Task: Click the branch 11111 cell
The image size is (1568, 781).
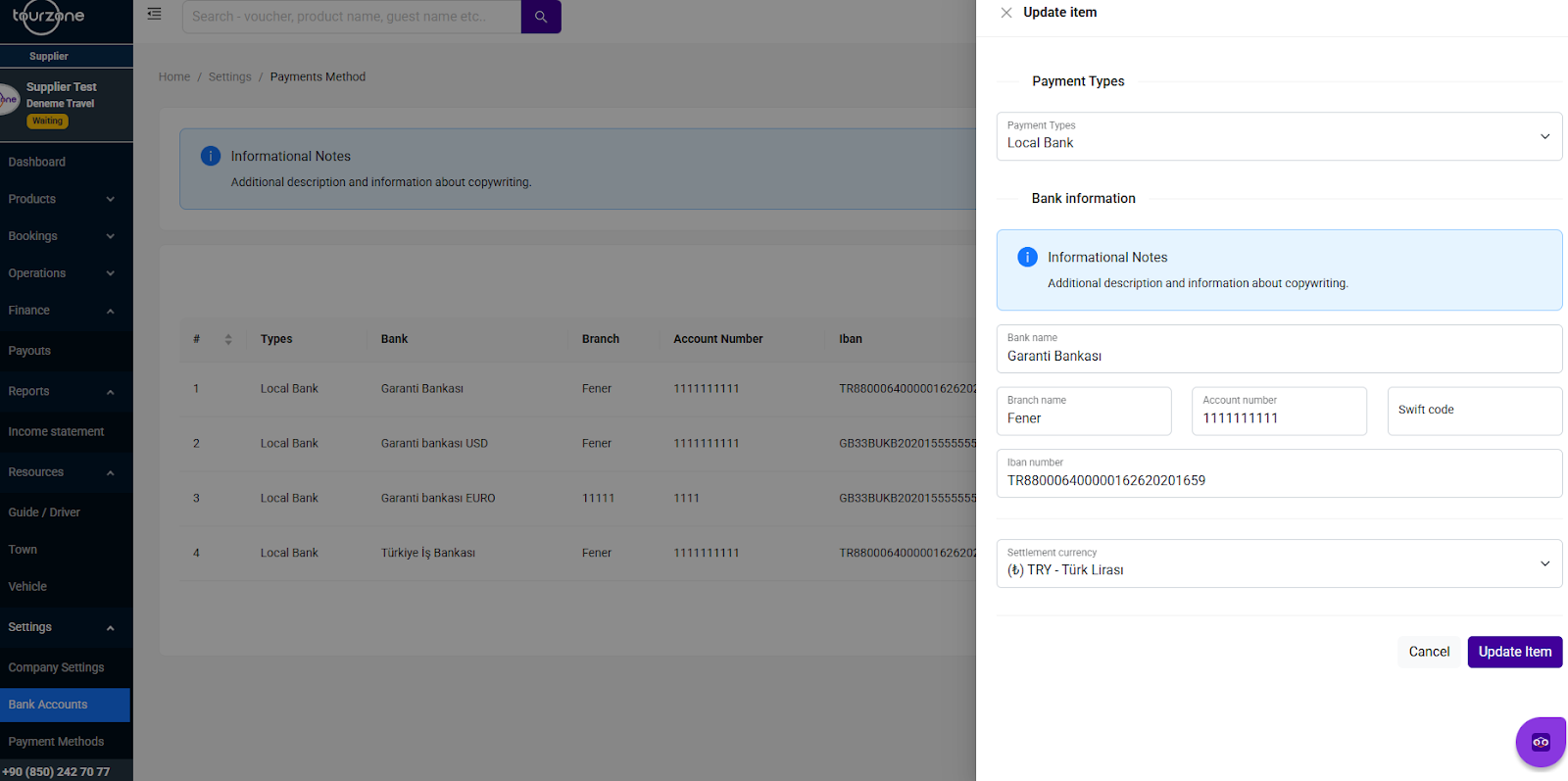Action: pos(598,499)
